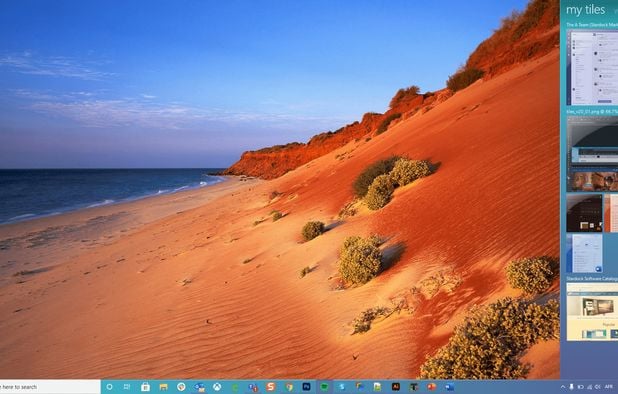This screenshot has height=394, width=618.
Task: Open the Photoshop tiles png tile thumbnail
Action: [x=592, y=154]
